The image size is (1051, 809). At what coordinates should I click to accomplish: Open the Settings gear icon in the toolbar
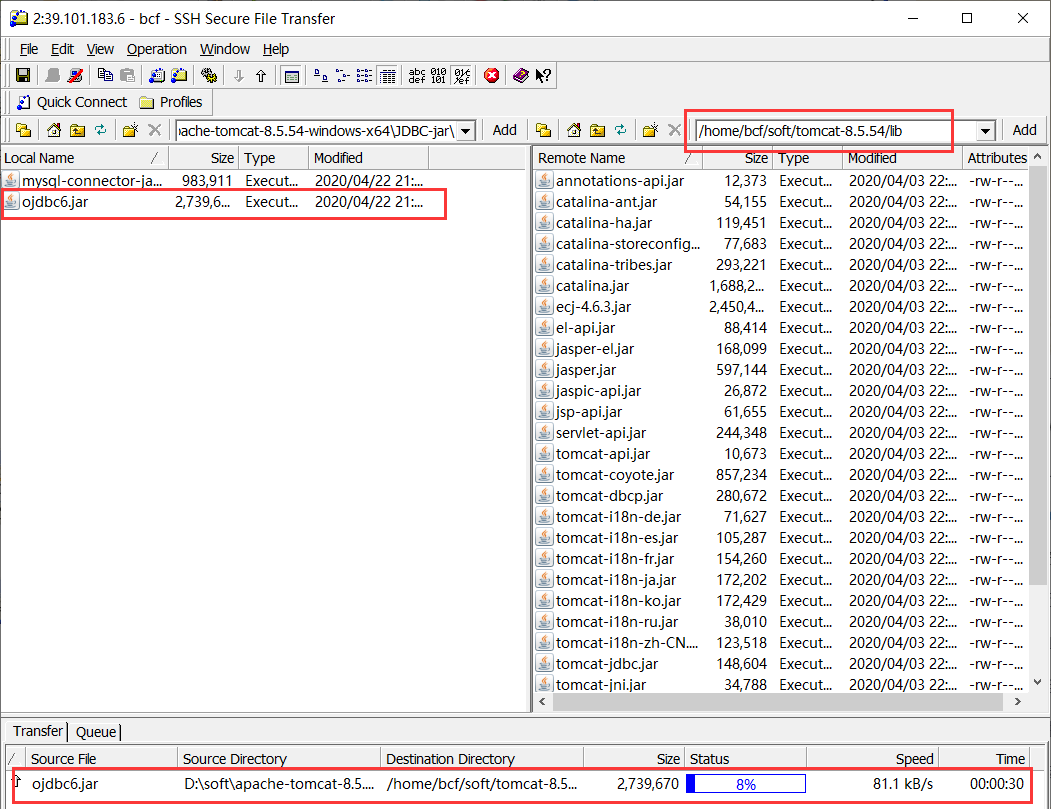[x=209, y=75]
